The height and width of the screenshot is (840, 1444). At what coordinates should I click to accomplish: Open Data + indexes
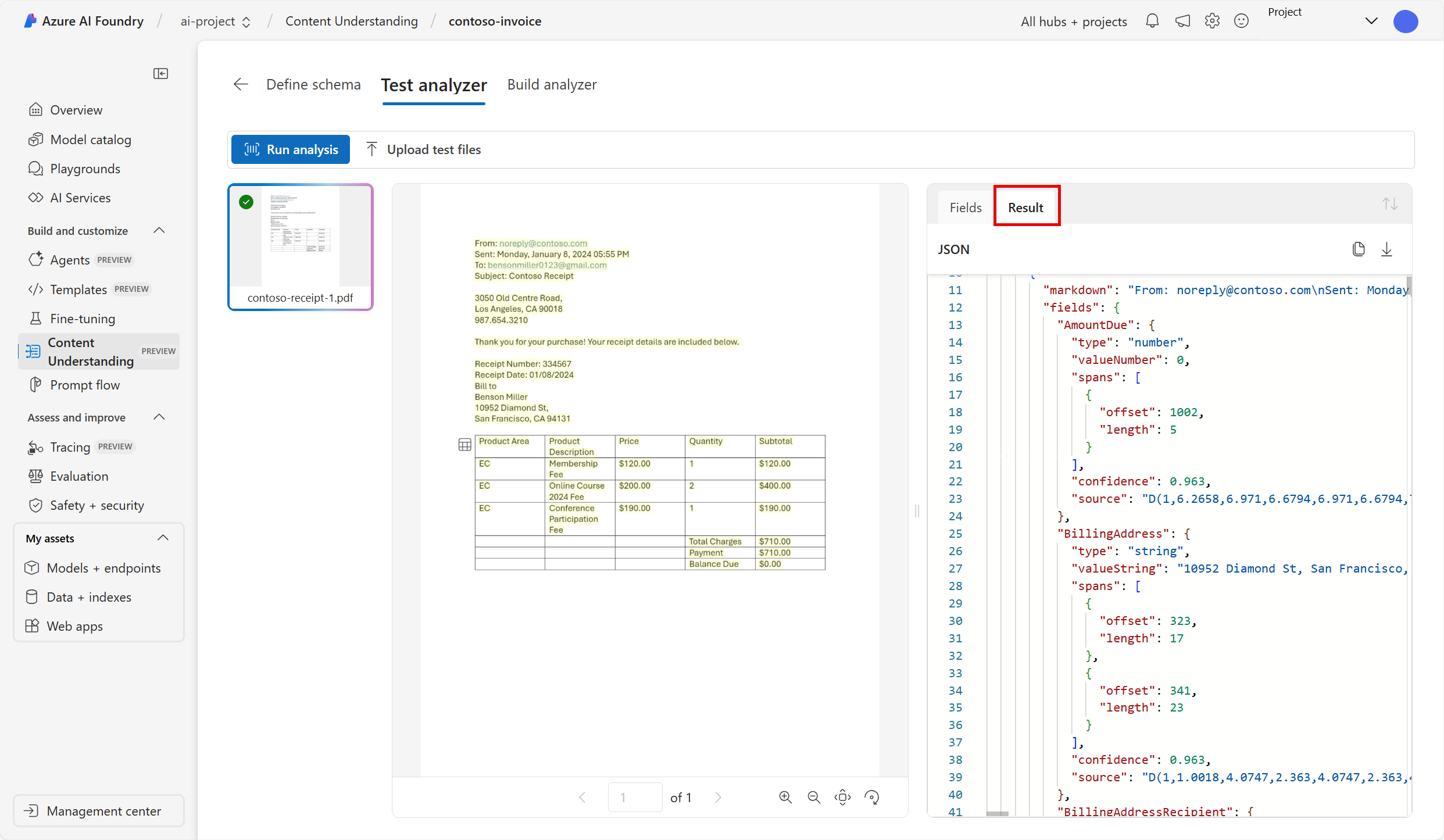click(x=78, y=597)
